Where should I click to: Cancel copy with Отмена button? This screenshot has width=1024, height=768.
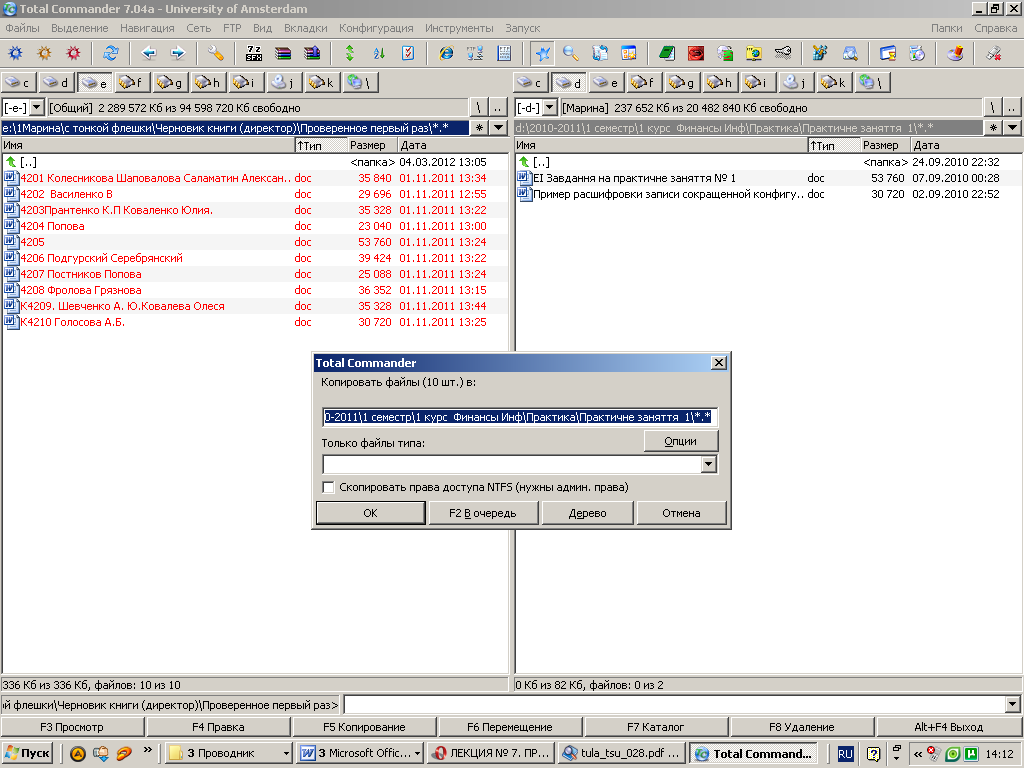pyautogui.click(x=681, y=513)
